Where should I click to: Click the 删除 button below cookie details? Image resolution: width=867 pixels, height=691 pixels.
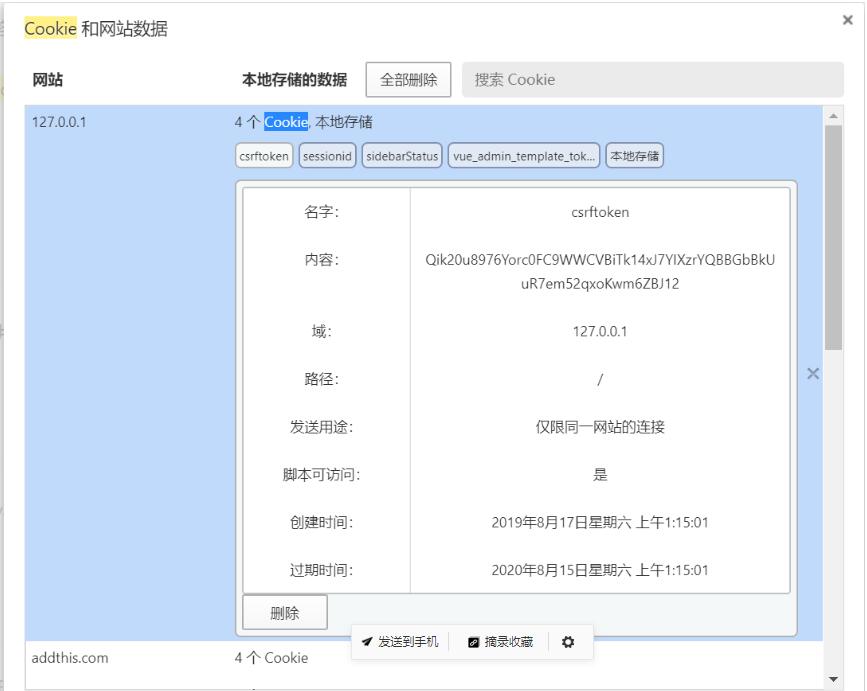pos(284,612)
